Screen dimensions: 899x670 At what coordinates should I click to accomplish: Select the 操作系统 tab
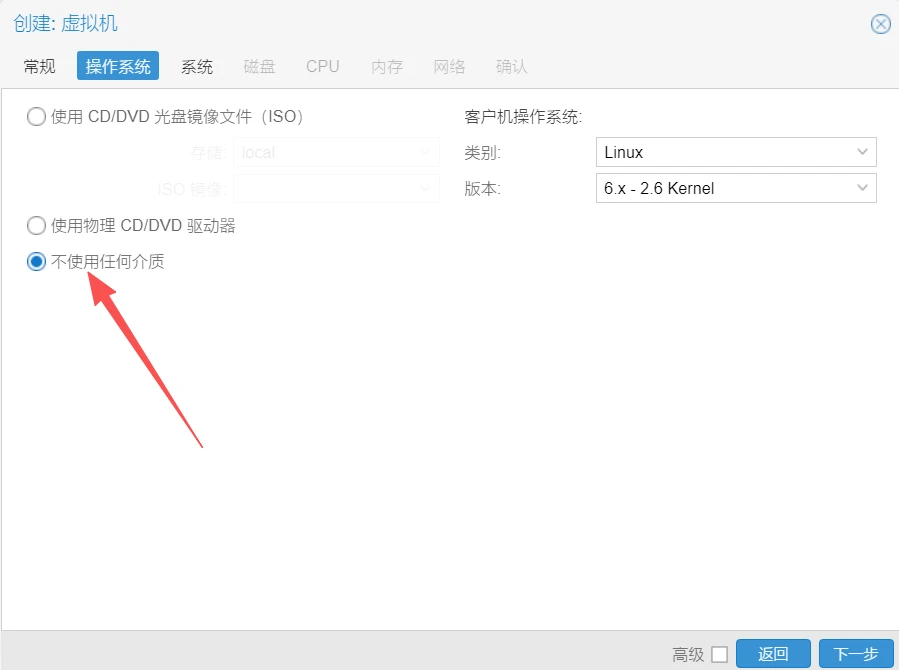coord(118,67)
